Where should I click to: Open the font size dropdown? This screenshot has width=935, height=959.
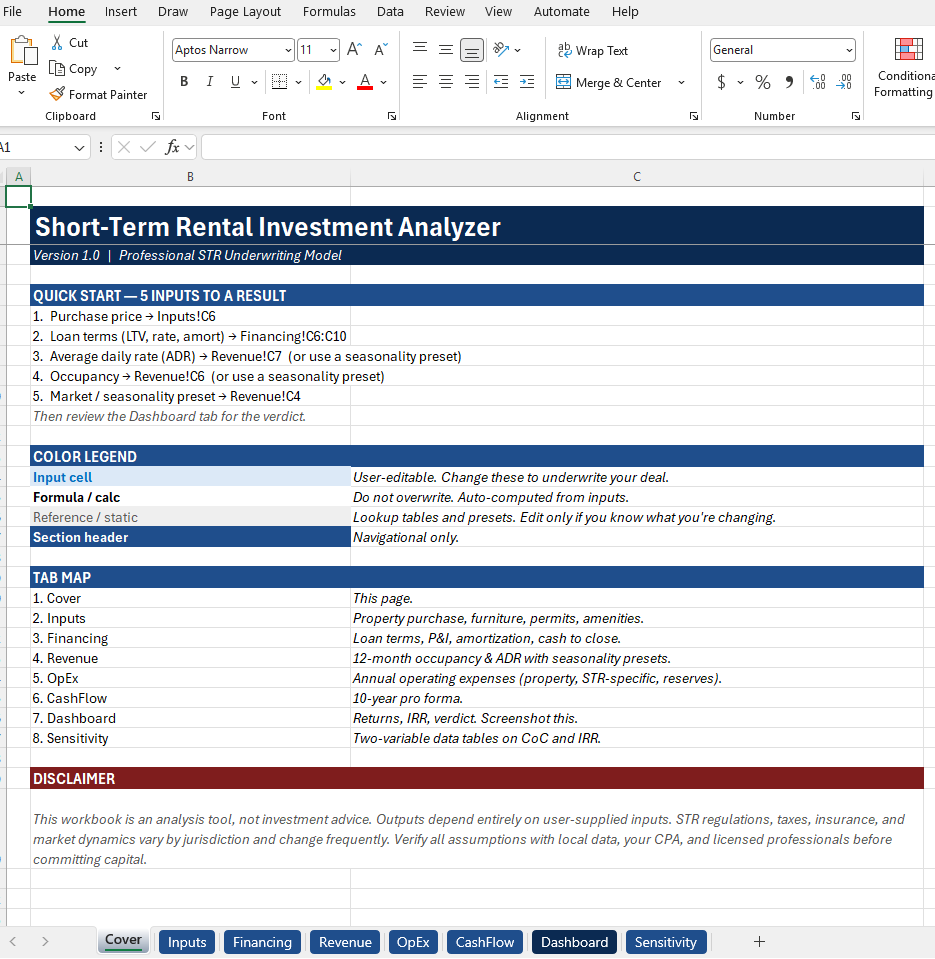coord(333,50)
